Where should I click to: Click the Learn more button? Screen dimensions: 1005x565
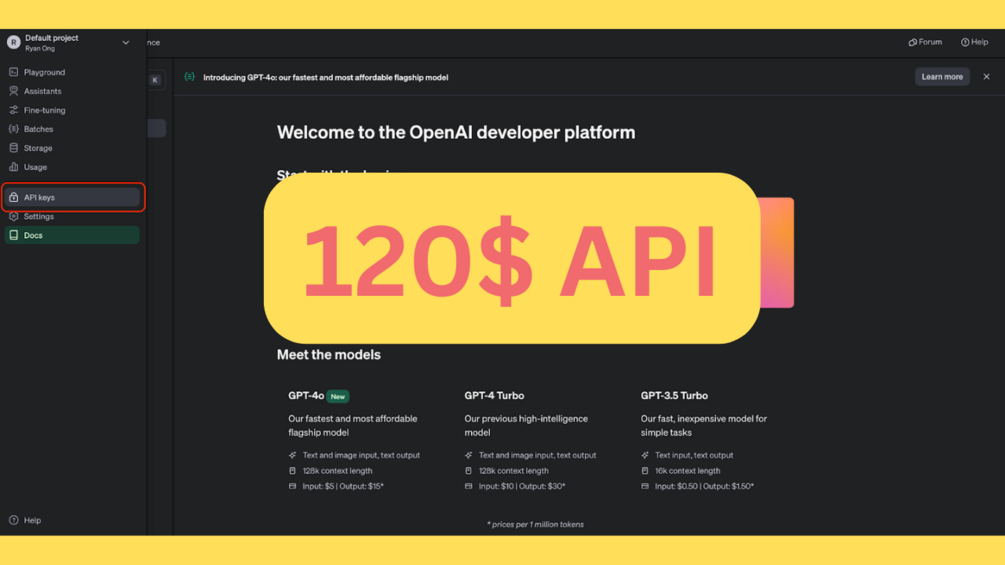(x=942, y=77)
